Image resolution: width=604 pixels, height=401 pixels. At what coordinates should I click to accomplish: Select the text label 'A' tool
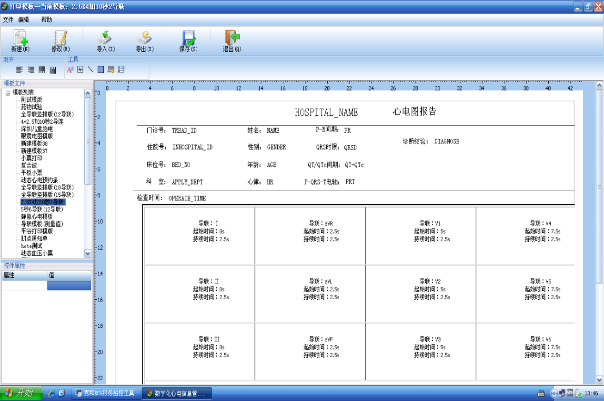click(69, 70)
